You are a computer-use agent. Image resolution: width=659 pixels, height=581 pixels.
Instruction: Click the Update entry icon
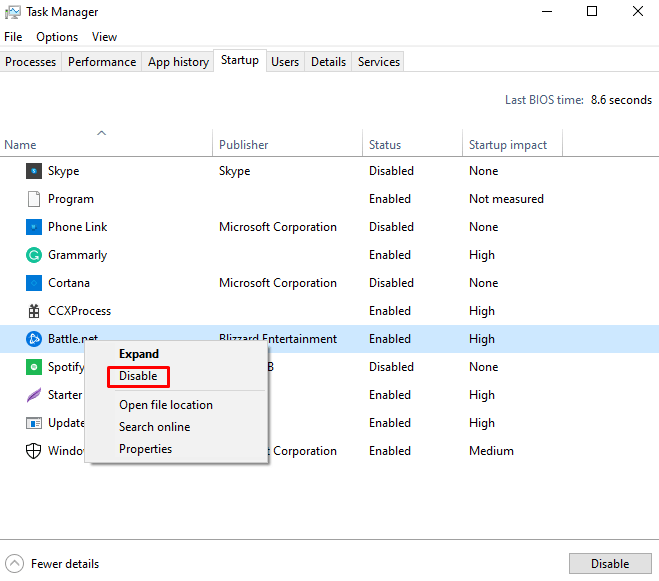pos(34,423)
